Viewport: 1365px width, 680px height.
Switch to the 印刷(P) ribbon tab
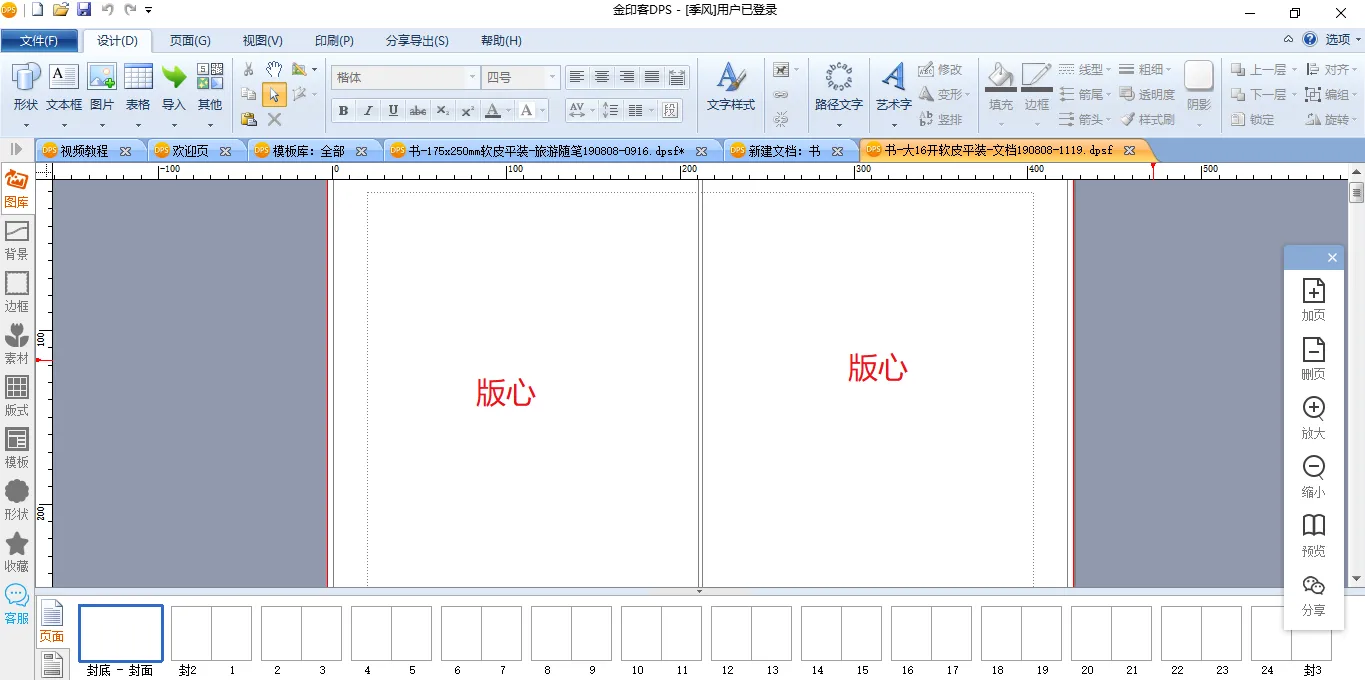click(334, 41)
